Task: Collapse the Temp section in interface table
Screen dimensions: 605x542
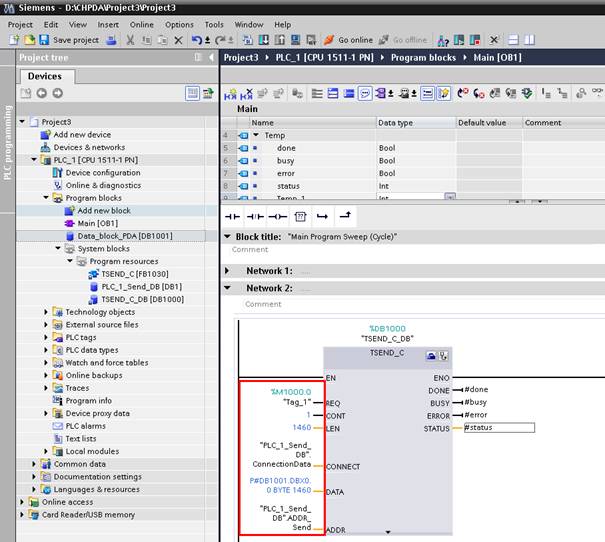Action: [255, 135]
